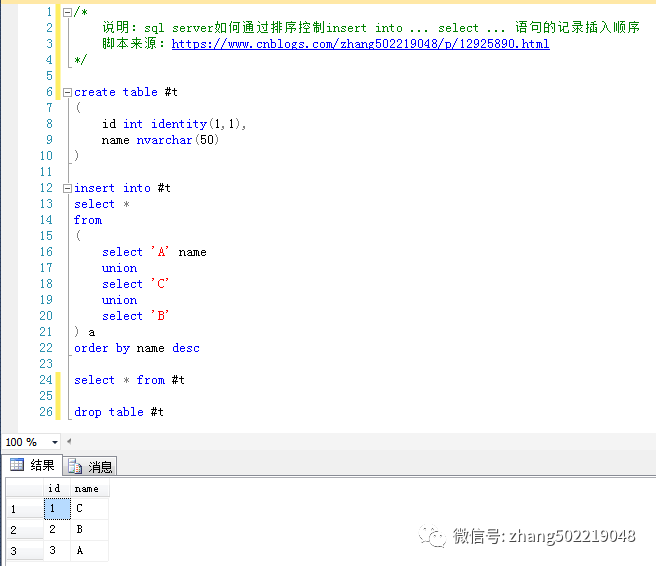This screenshot has height=566, width=656.
Task: Click the select 'B' line
Action: tap(136, 316)
